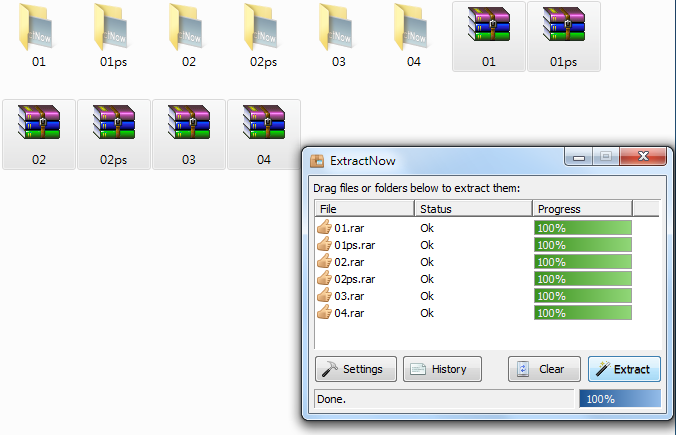The height and width of the screenshot is (435, 676).
Task: Select the 01.rar file name
Action: coord(349,228)
